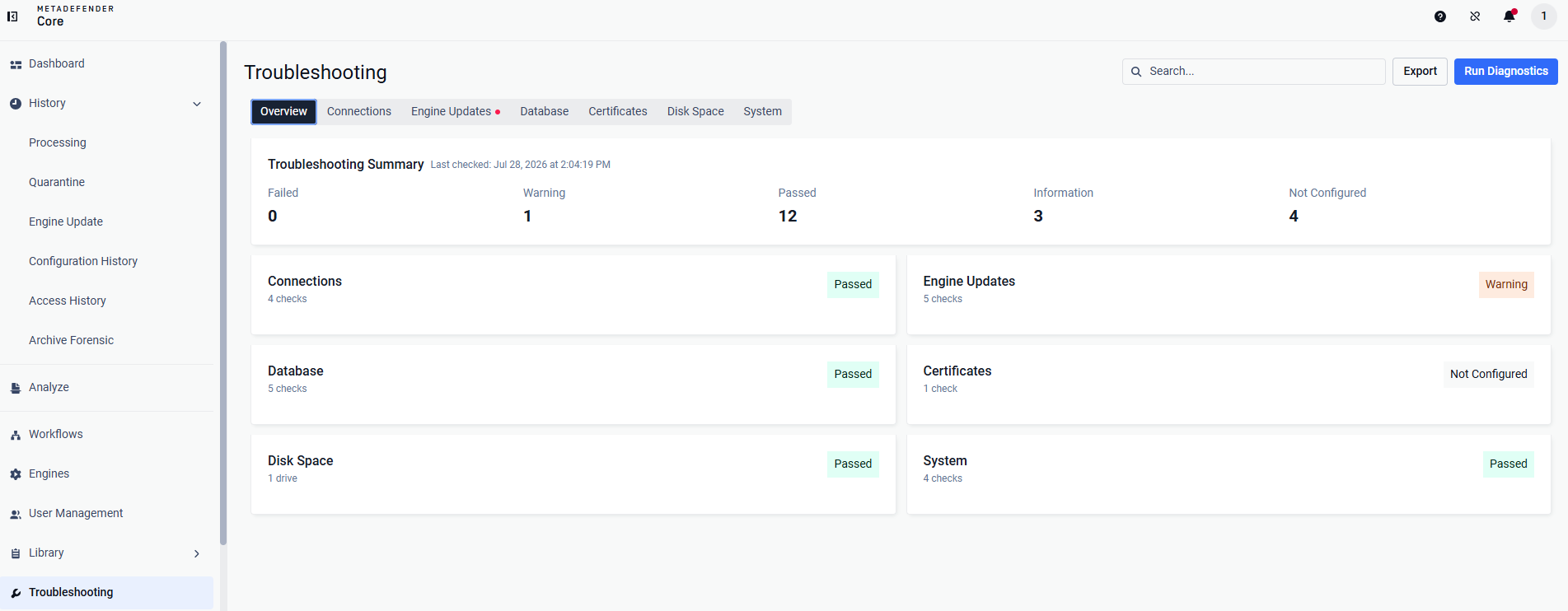
Task: Click the MetaDefender Core logo
Action: 75,16
